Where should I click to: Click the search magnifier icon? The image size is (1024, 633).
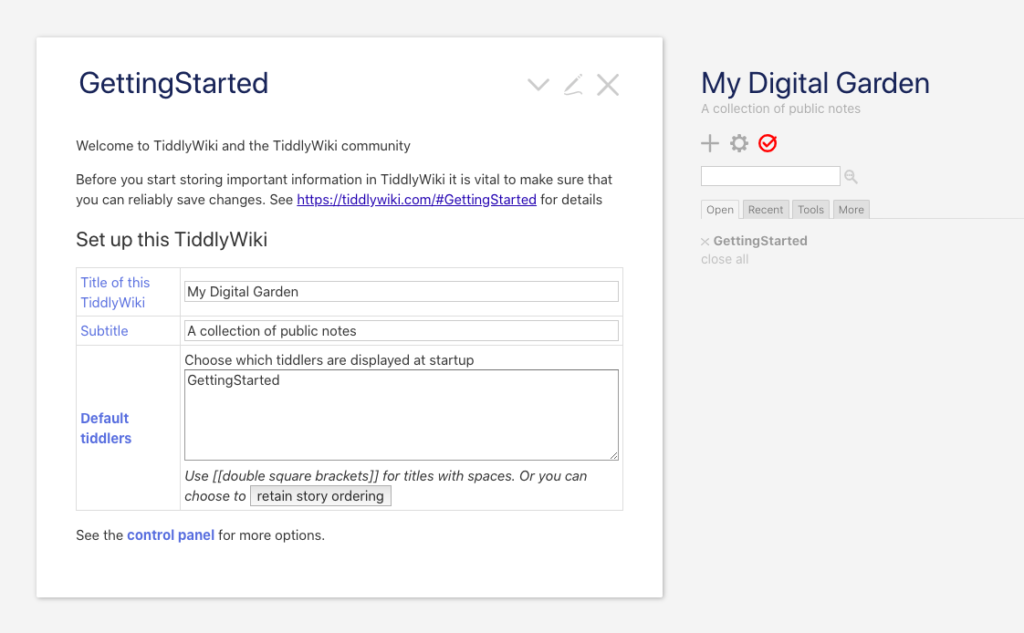pos(851,177)
